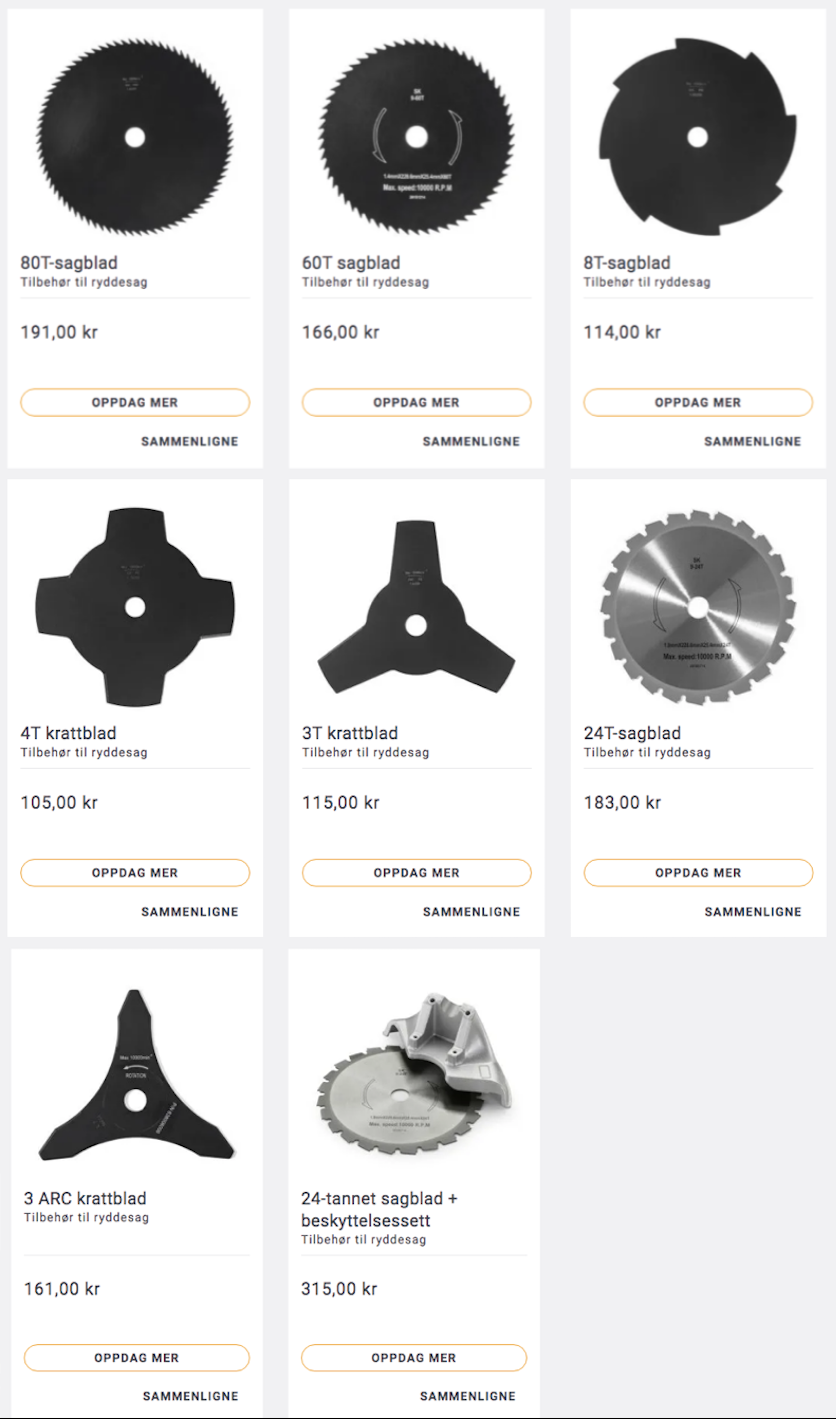Open the 24T-sagblad product title
836x1419 pixels.
click(x=632, y=733)
